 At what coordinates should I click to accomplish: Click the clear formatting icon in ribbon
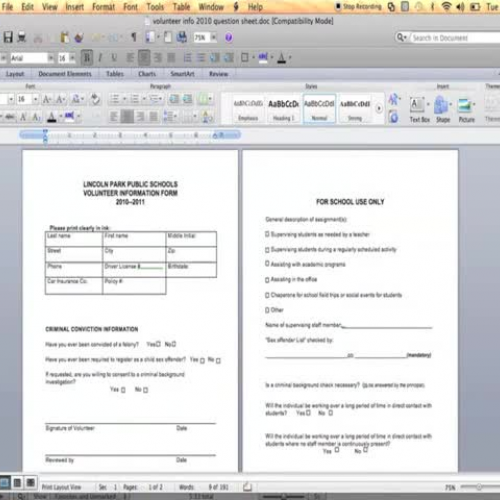tap(95, 99)
